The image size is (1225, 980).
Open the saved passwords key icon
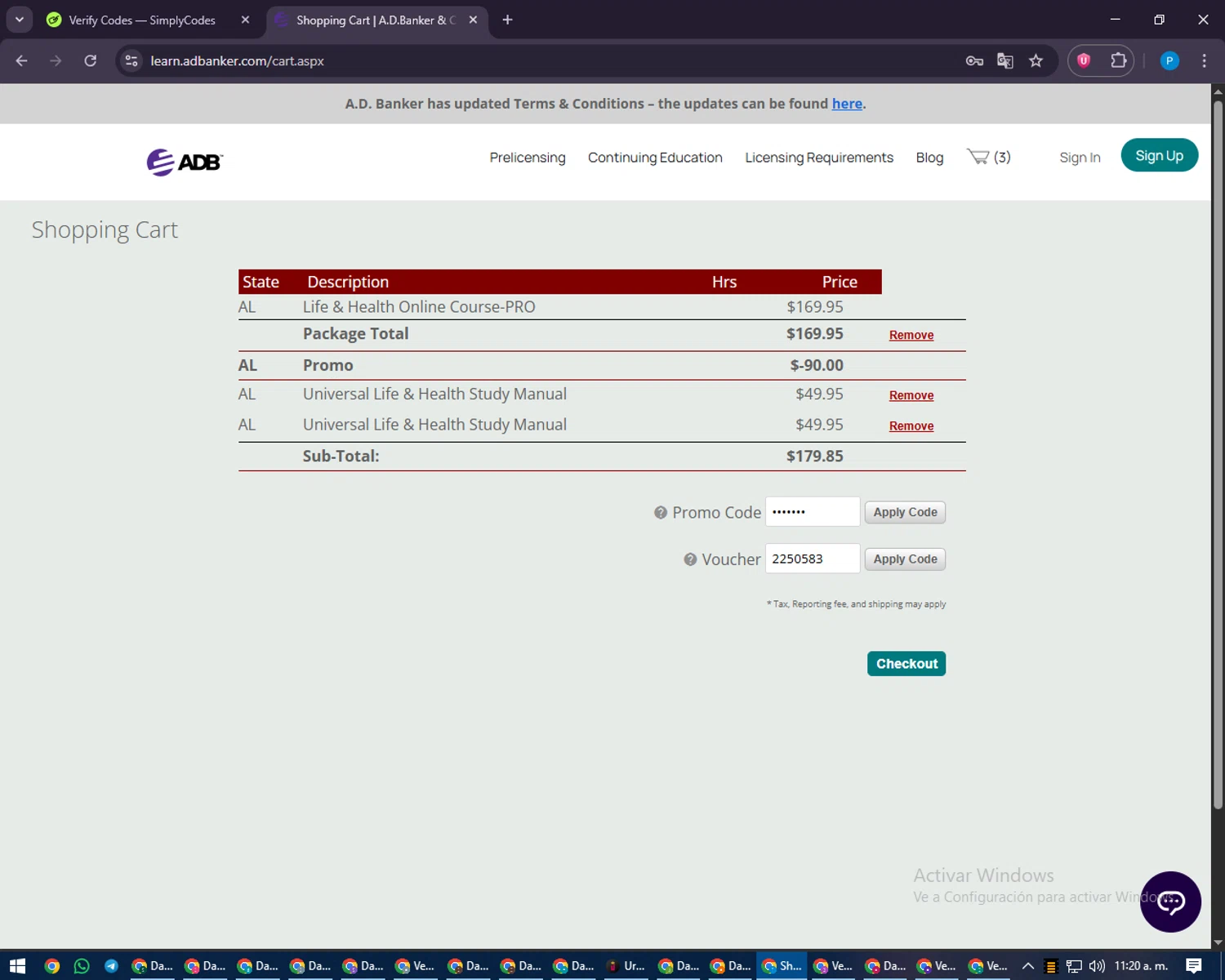tap(974, 60)
